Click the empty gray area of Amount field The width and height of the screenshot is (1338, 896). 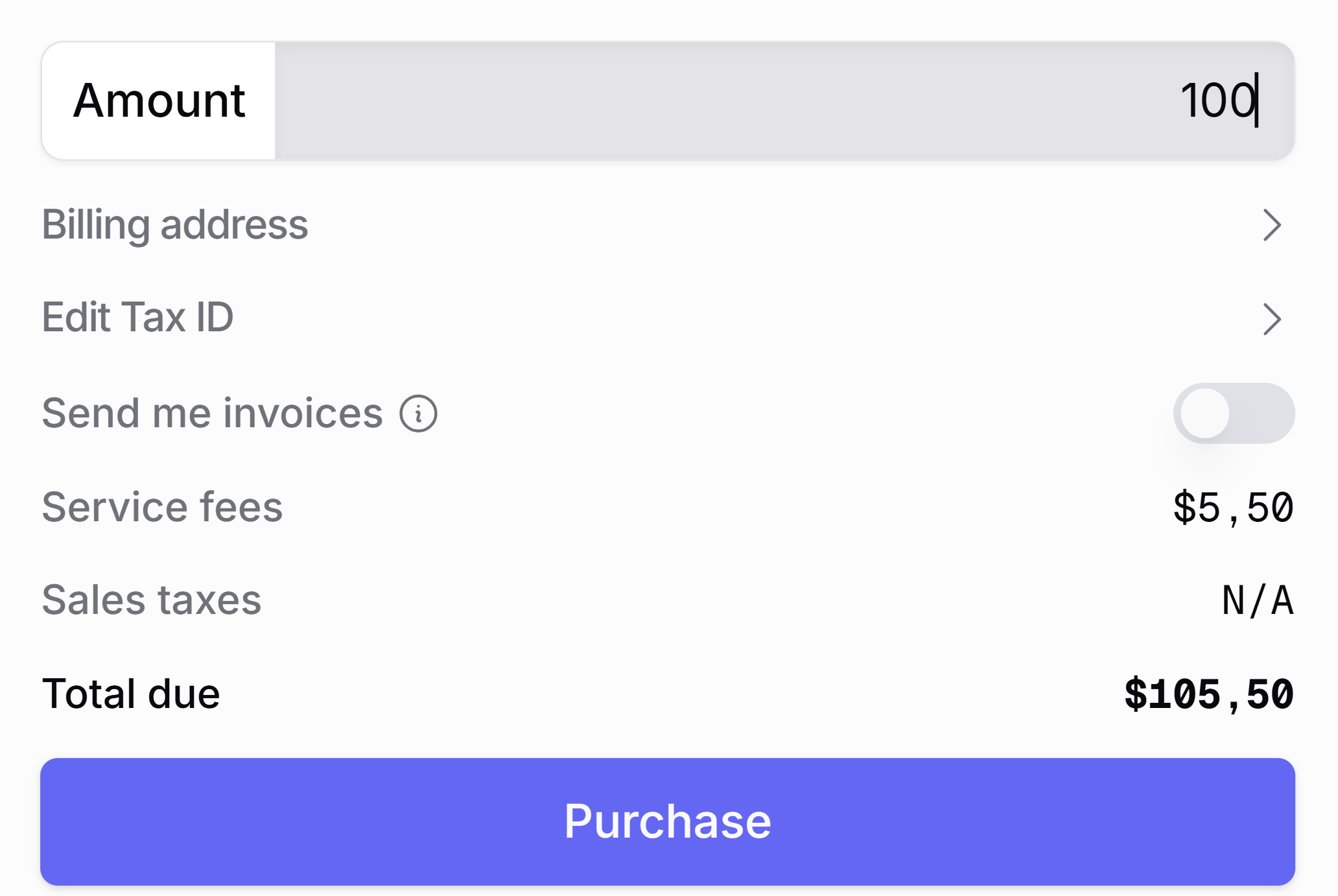[713, 101]
